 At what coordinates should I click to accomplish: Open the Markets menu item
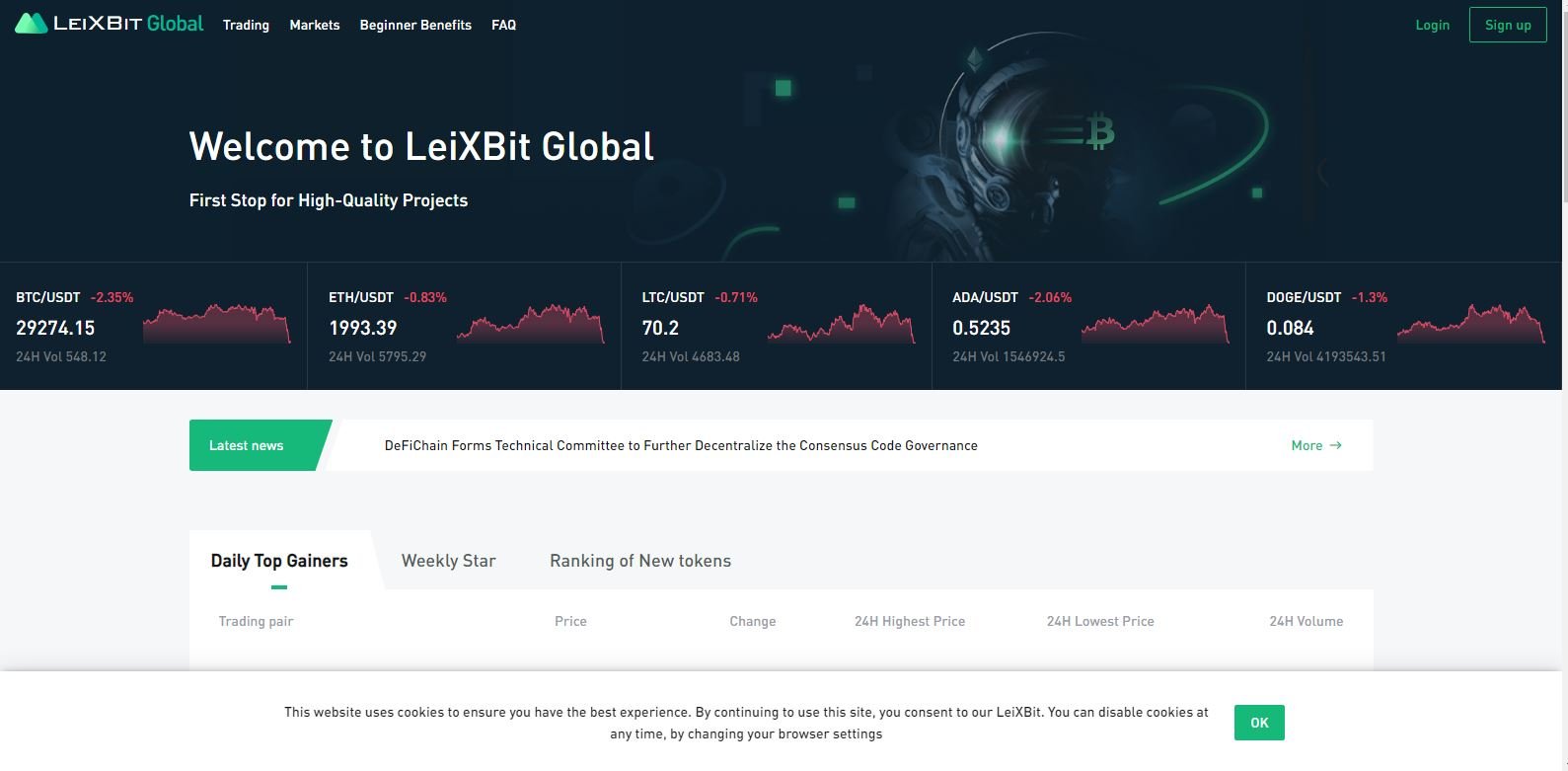point(315,25)
